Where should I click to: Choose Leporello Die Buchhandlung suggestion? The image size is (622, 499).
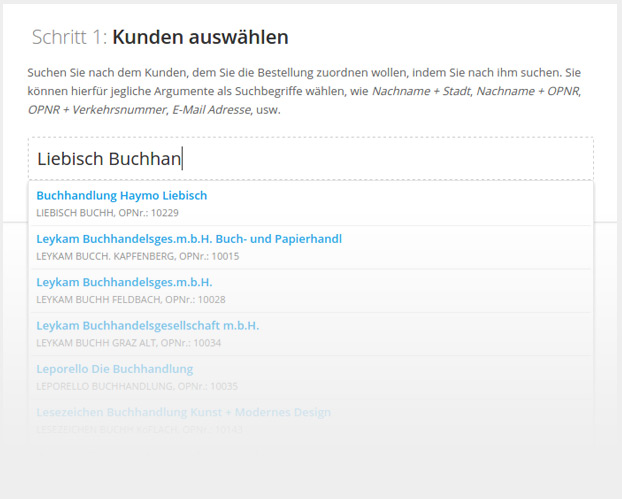(x=311, y=377)
